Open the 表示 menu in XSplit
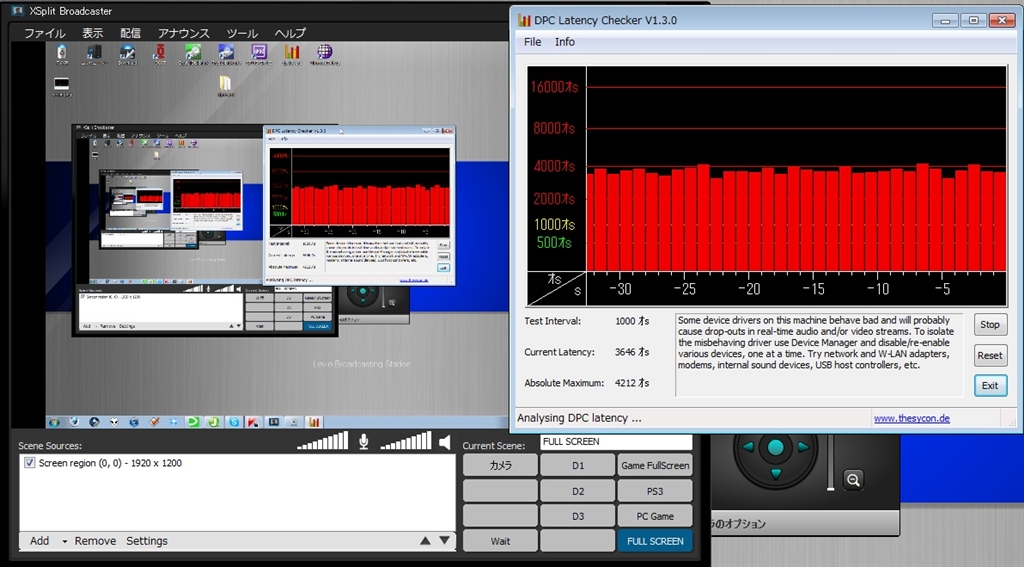1024x567 pixels. pos(92,33)
